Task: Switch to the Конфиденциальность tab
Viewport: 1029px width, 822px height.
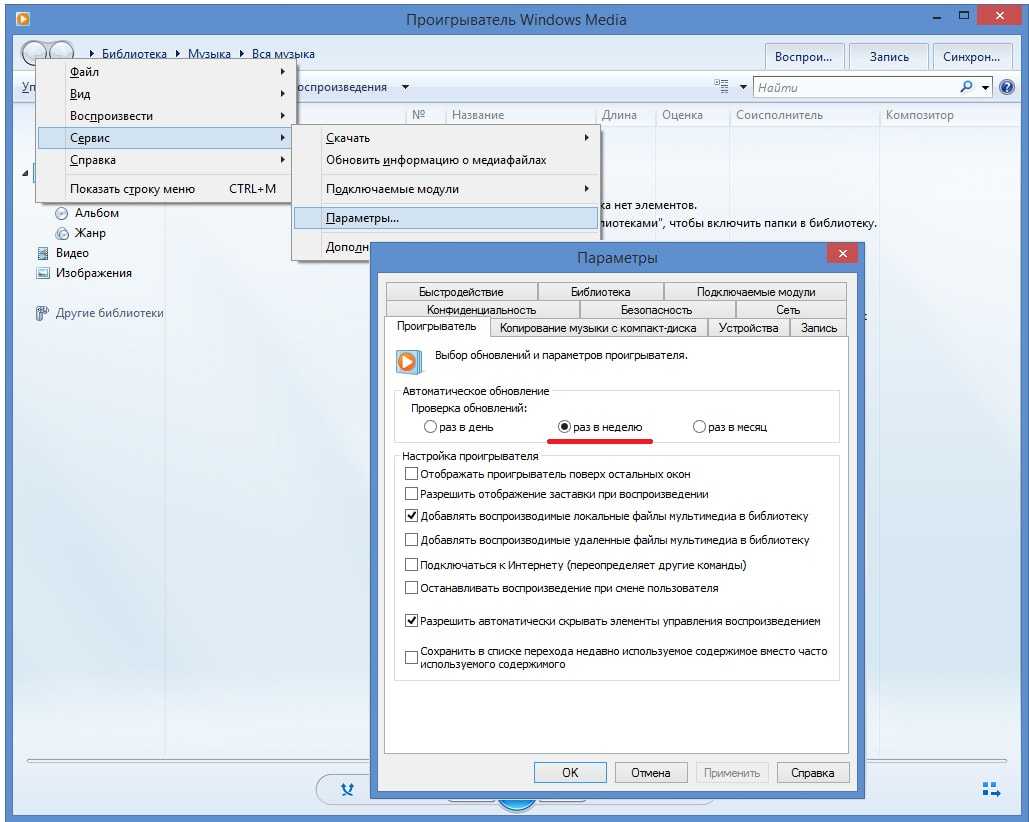Action: pyautogui.click(x=481, y=310)
